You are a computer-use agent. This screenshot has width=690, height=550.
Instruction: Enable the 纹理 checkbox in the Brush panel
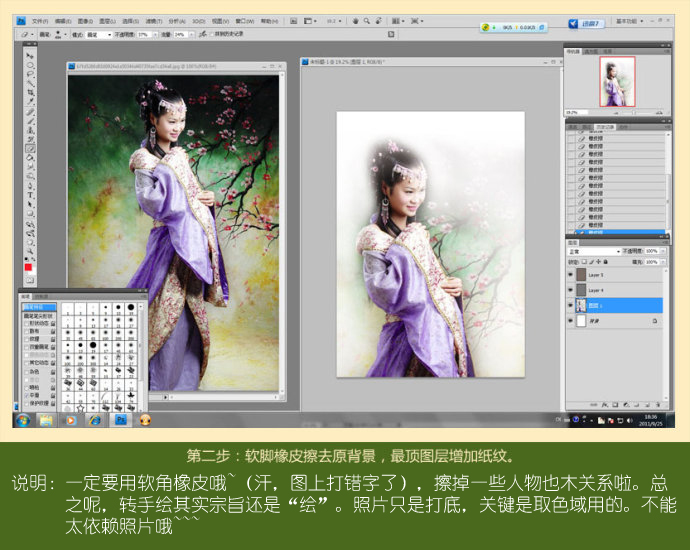click(x=26, y=339)
